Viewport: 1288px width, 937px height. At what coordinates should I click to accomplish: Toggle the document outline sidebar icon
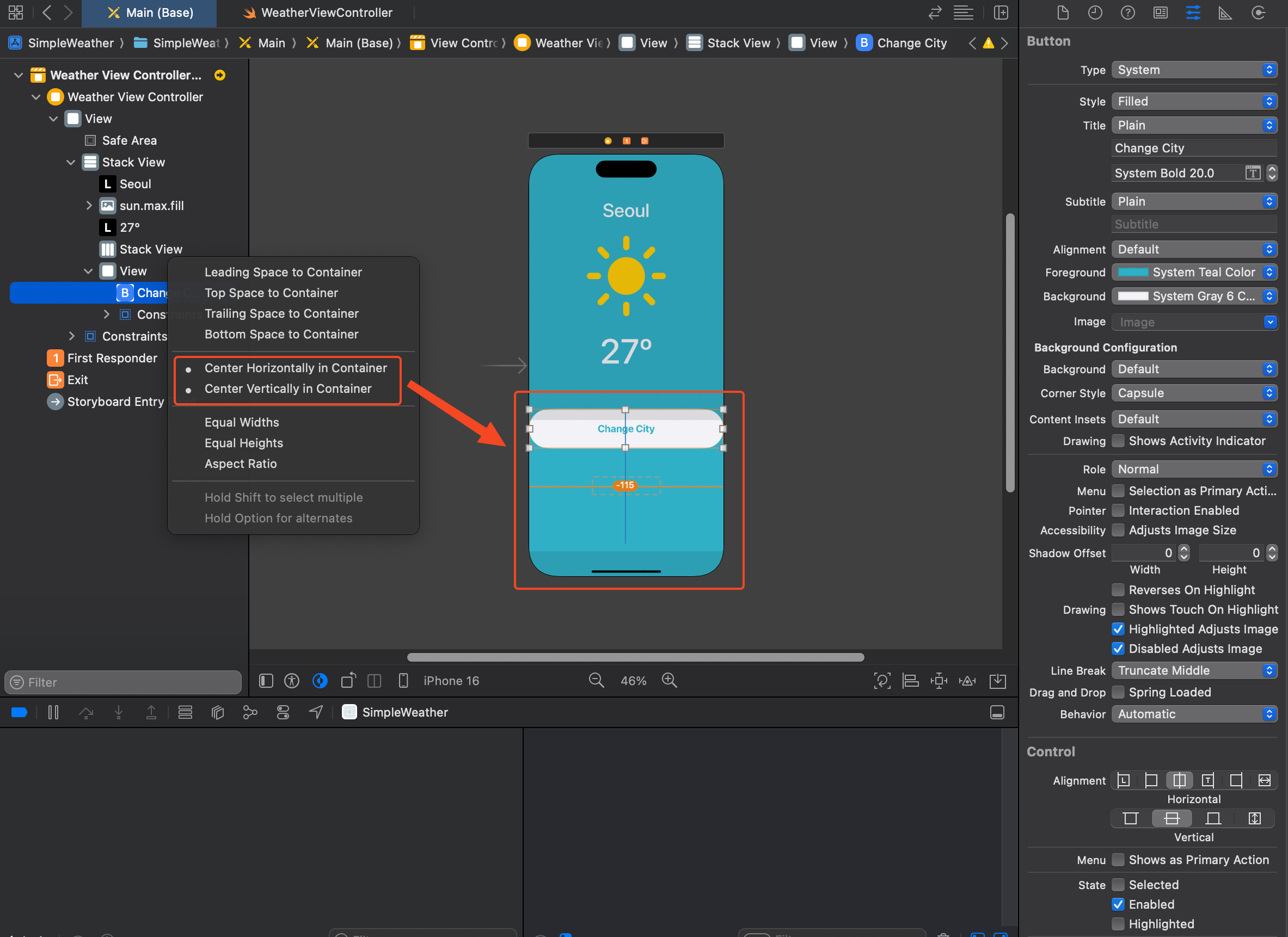(266, 681)
